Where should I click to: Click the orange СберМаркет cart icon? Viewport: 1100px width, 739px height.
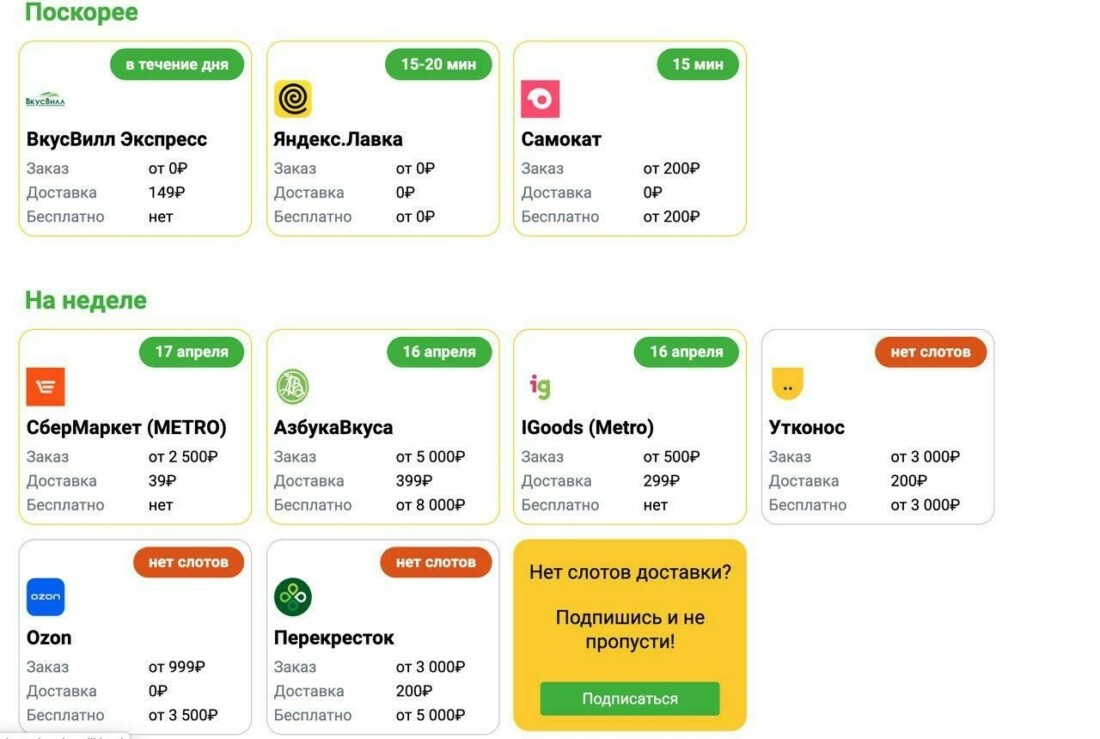click(45, 387)
